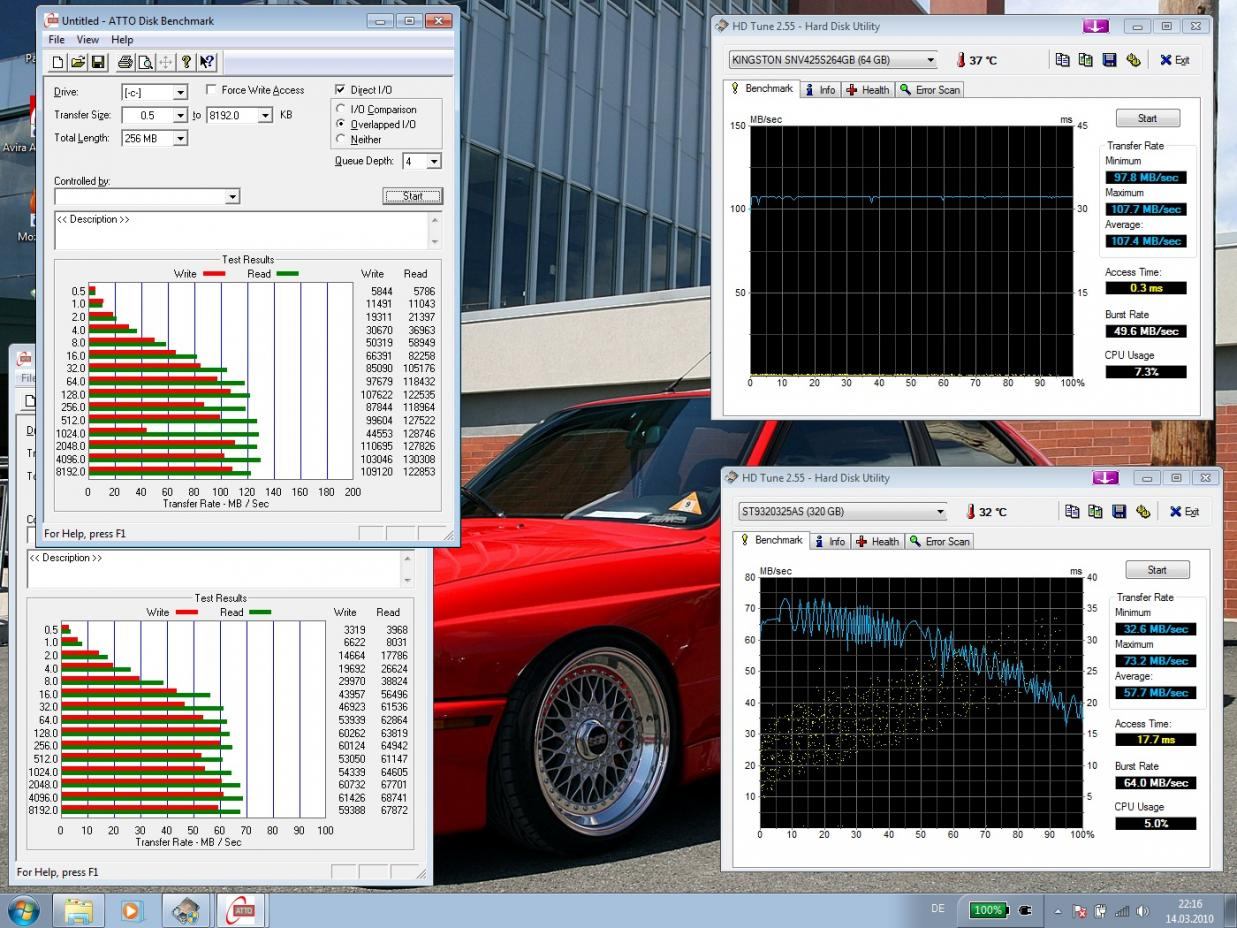Click the Print Preview icon in the ATTO toolbar

(x=145, y=63)
